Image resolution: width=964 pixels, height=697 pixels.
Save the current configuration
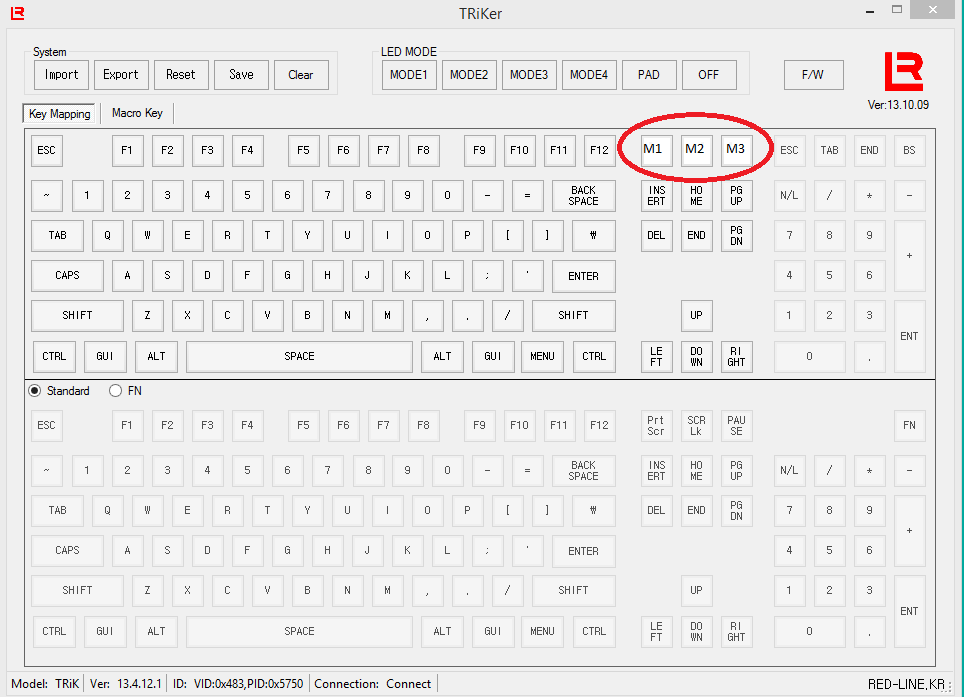tap(240, 74)
